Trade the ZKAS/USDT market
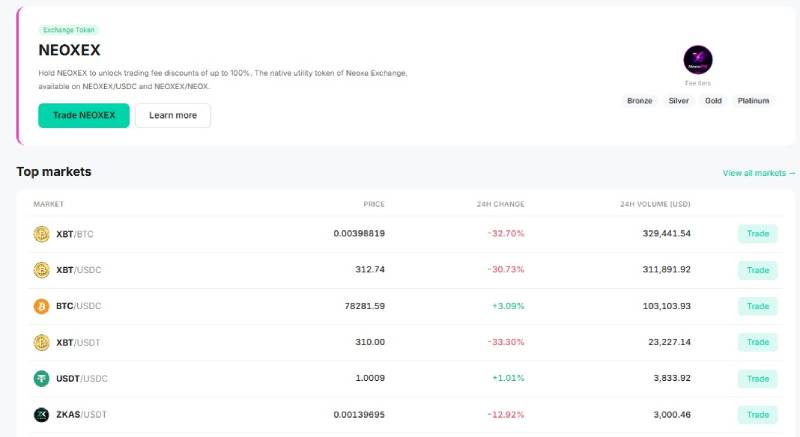 pyautogui.click(x=758, y=415)
